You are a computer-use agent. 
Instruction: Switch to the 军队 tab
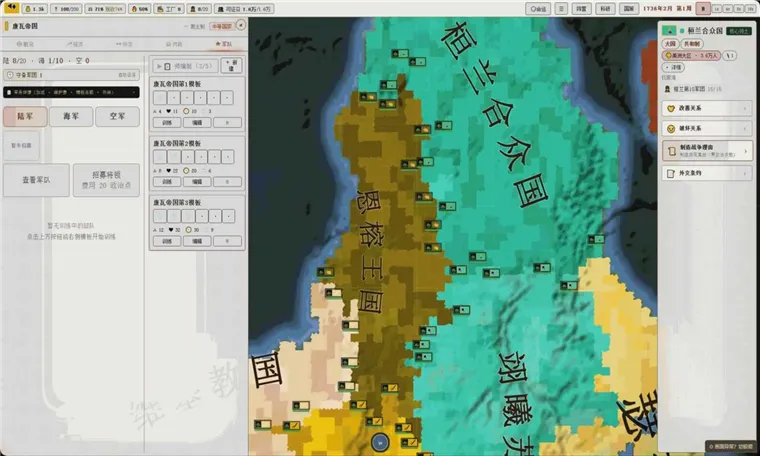coord(223,44)
